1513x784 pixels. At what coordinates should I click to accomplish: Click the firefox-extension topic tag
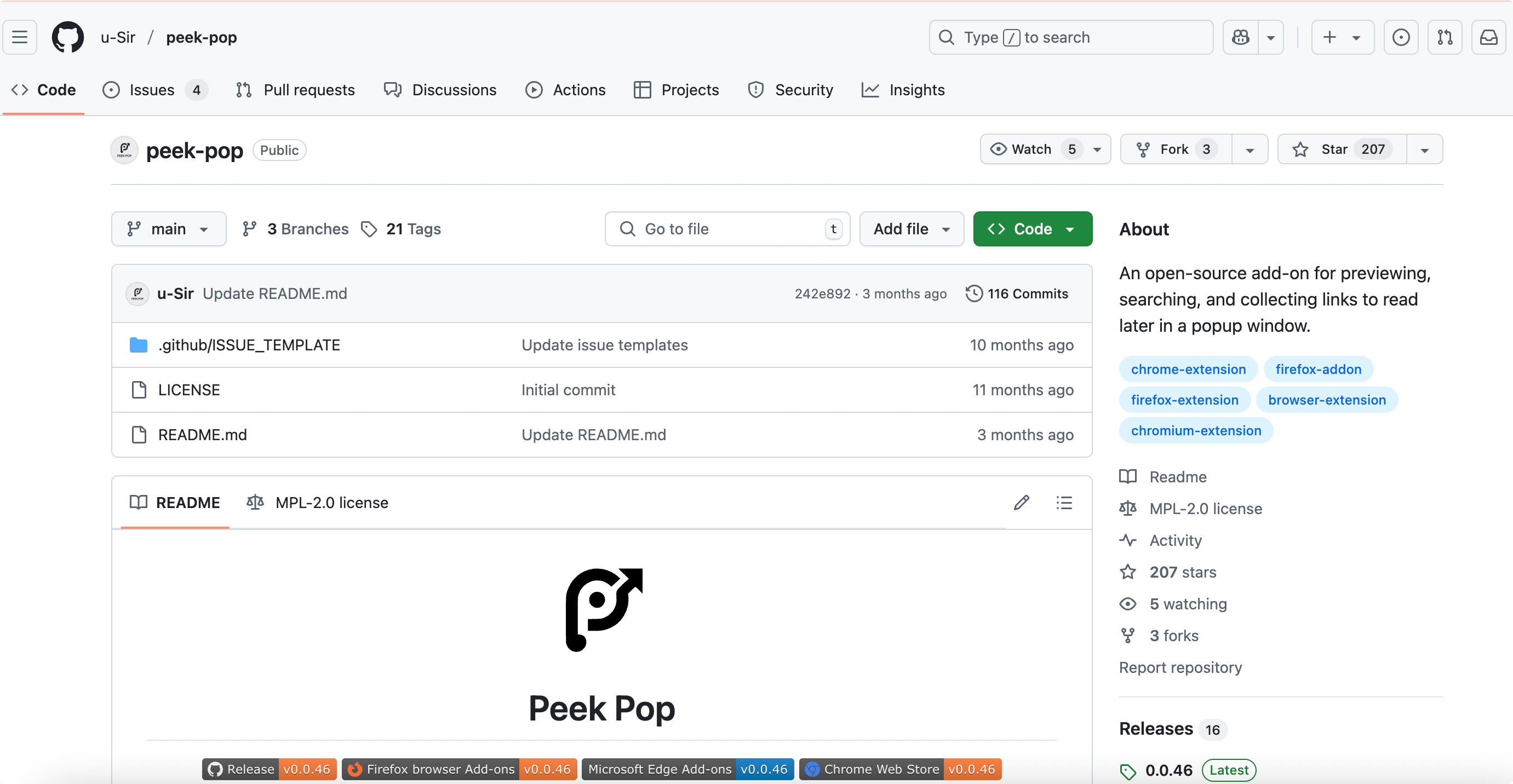1185,400
